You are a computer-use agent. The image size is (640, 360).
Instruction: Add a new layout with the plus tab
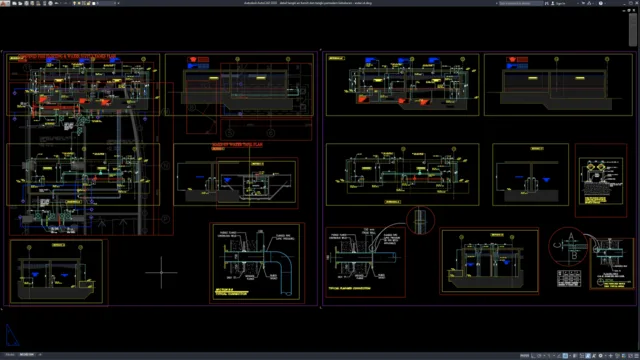pos(40,355)
